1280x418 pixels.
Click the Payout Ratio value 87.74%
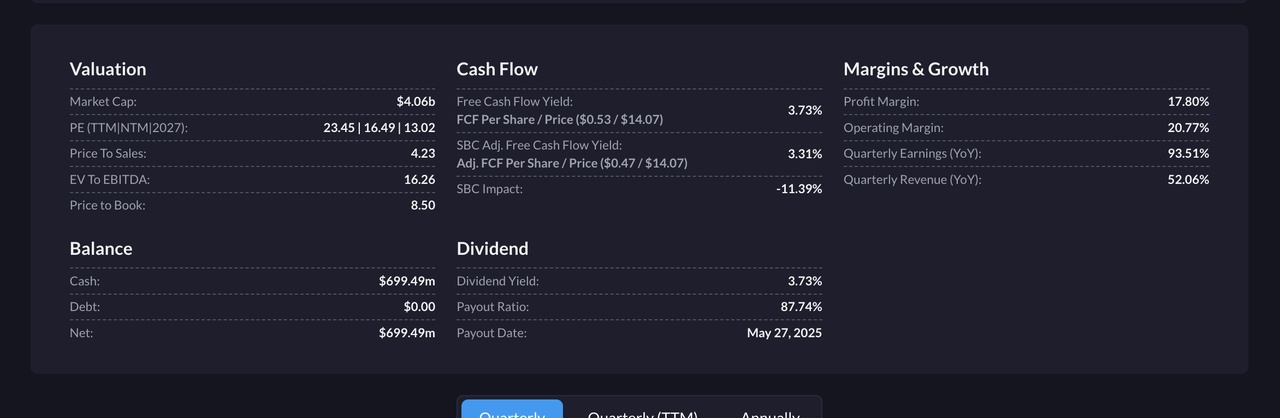(801, 306)
